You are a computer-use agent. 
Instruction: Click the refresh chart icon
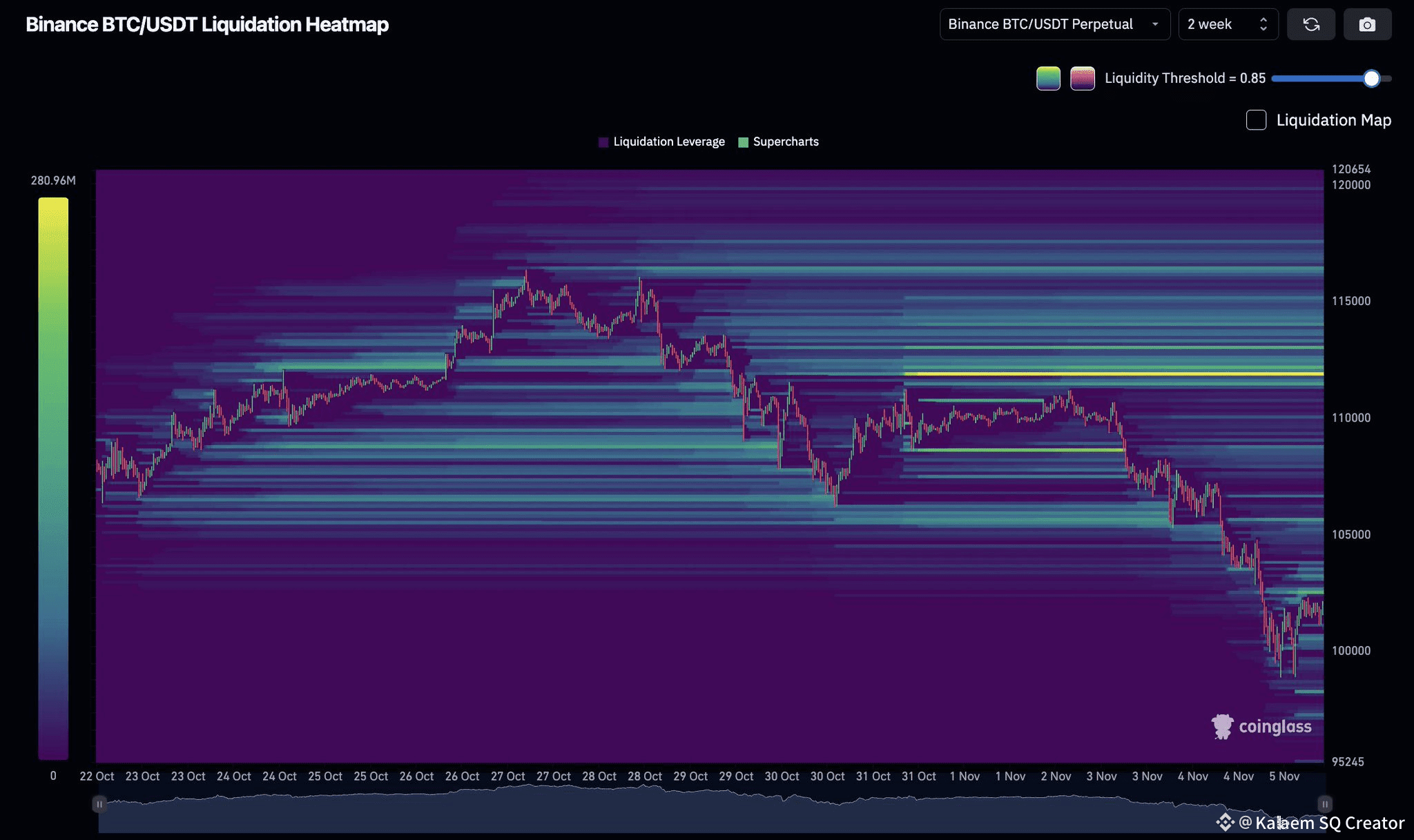coord(1311,25)
